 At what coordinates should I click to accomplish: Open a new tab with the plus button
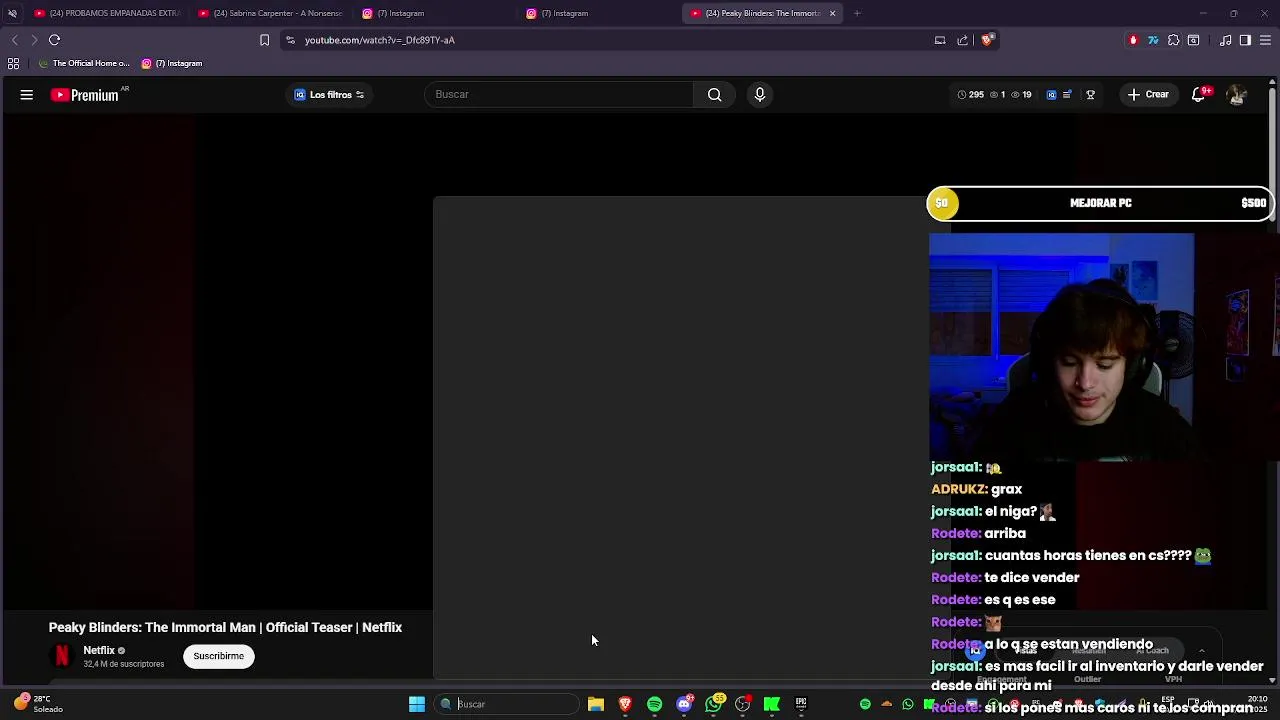857,13
